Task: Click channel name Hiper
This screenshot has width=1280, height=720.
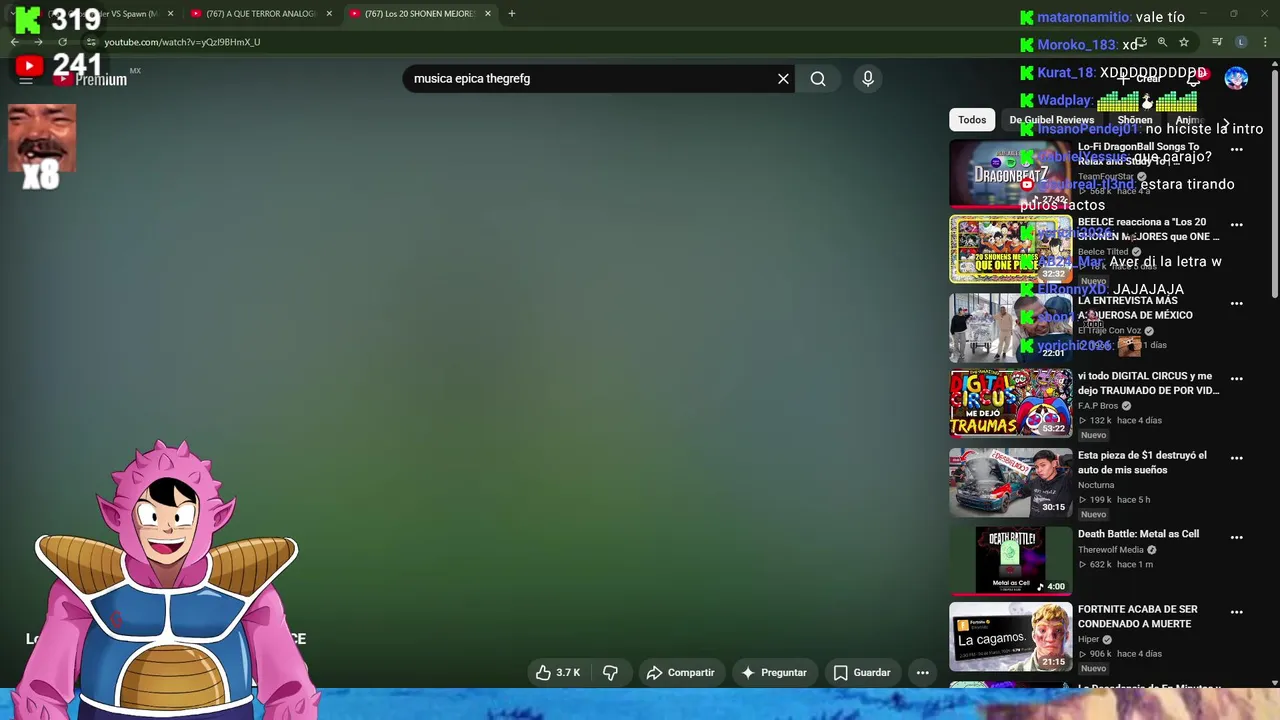Action: point(1088,639)
